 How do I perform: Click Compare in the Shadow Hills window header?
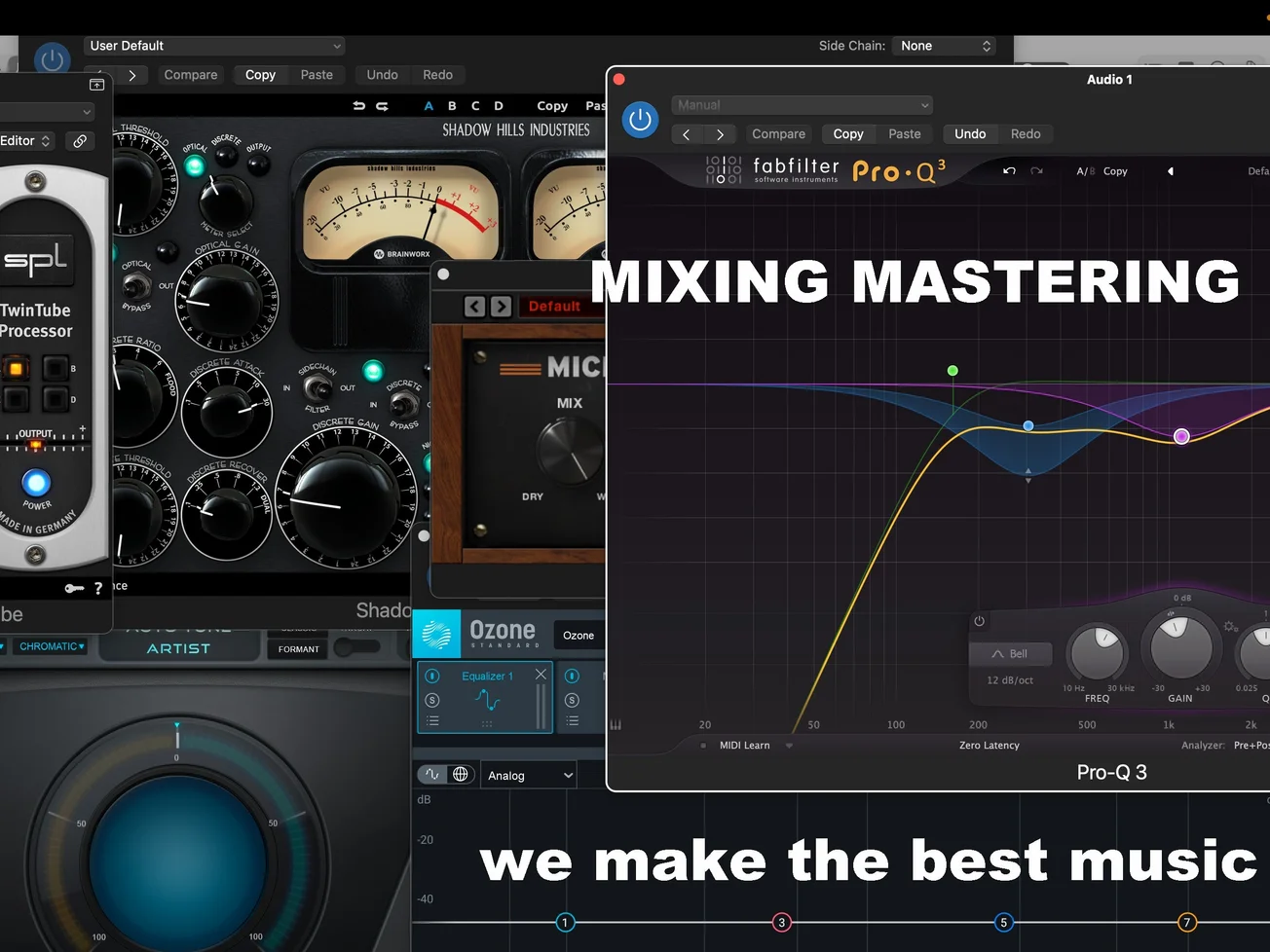pos(191,75)
